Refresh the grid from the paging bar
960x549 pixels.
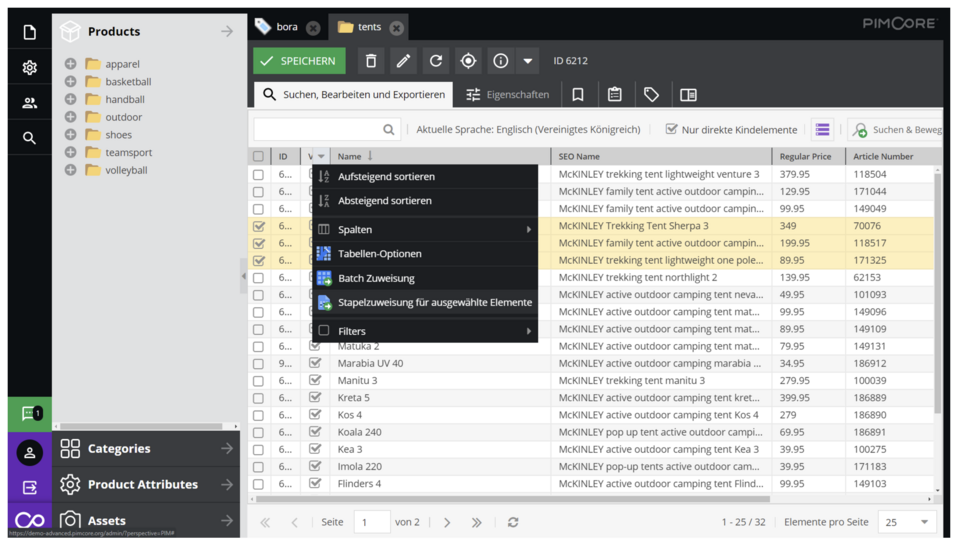coord(513,522)
